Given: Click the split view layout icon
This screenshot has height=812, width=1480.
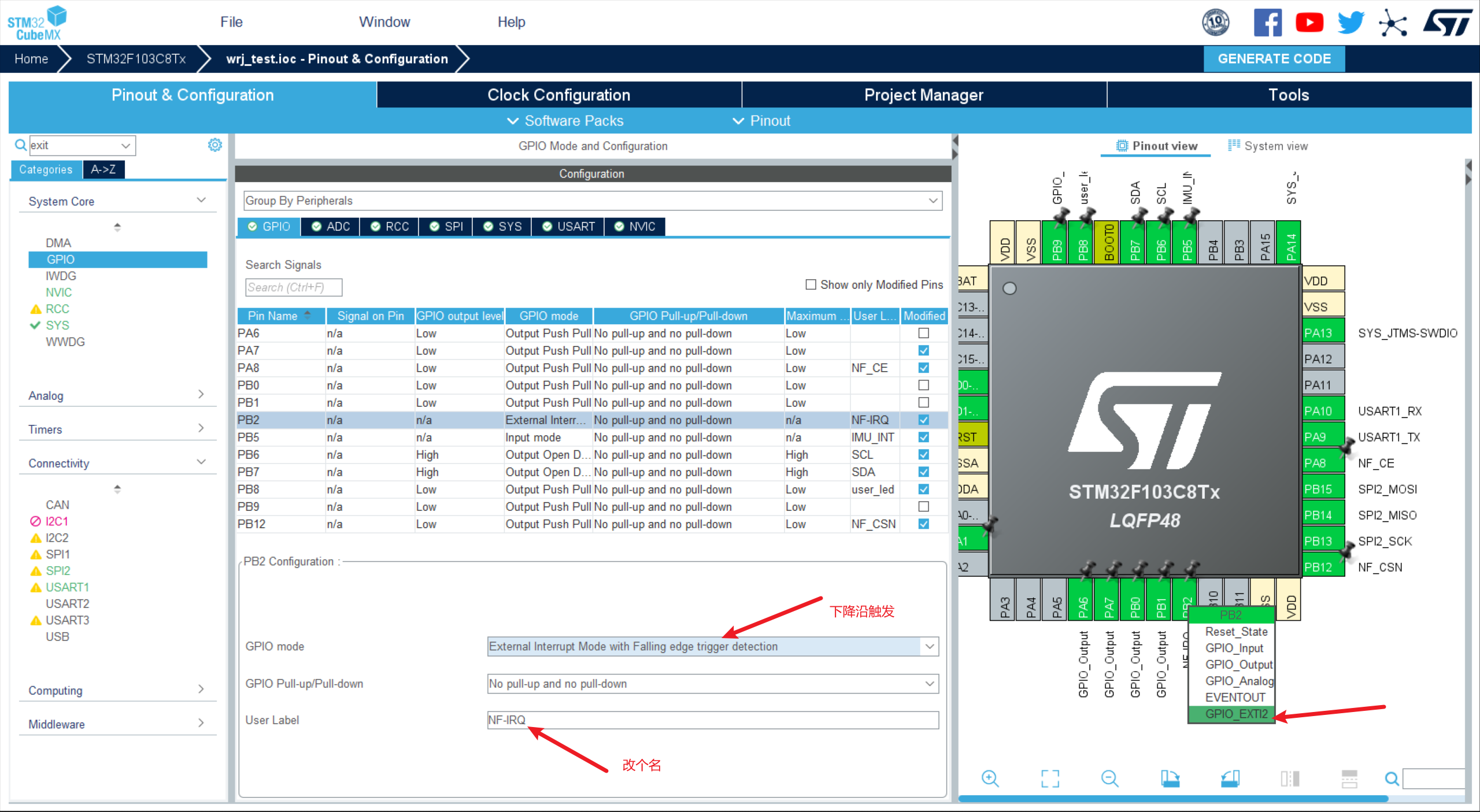Looking at the screenshot, I should [1290, 778].
